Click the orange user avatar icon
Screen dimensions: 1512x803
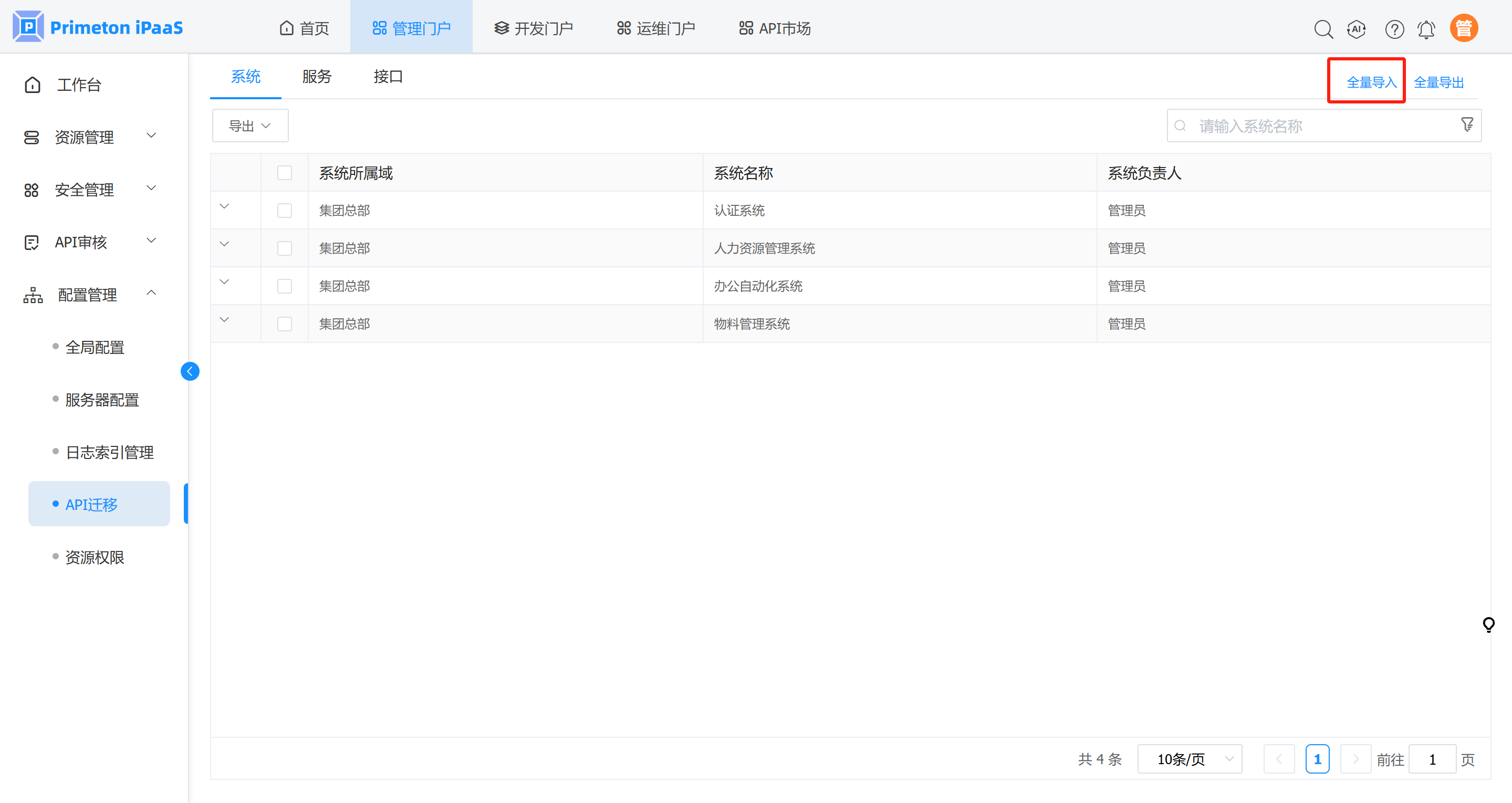click(x=1463, y=28)
